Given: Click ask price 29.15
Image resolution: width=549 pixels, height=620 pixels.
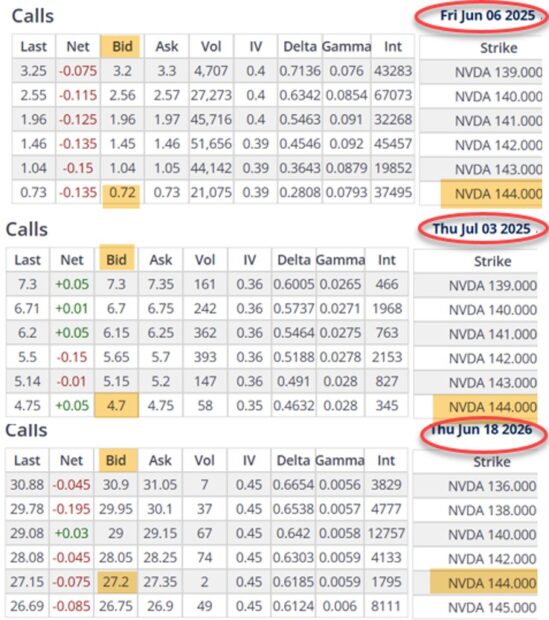Looking at the screenshot, I should click(x=160, y=533).
